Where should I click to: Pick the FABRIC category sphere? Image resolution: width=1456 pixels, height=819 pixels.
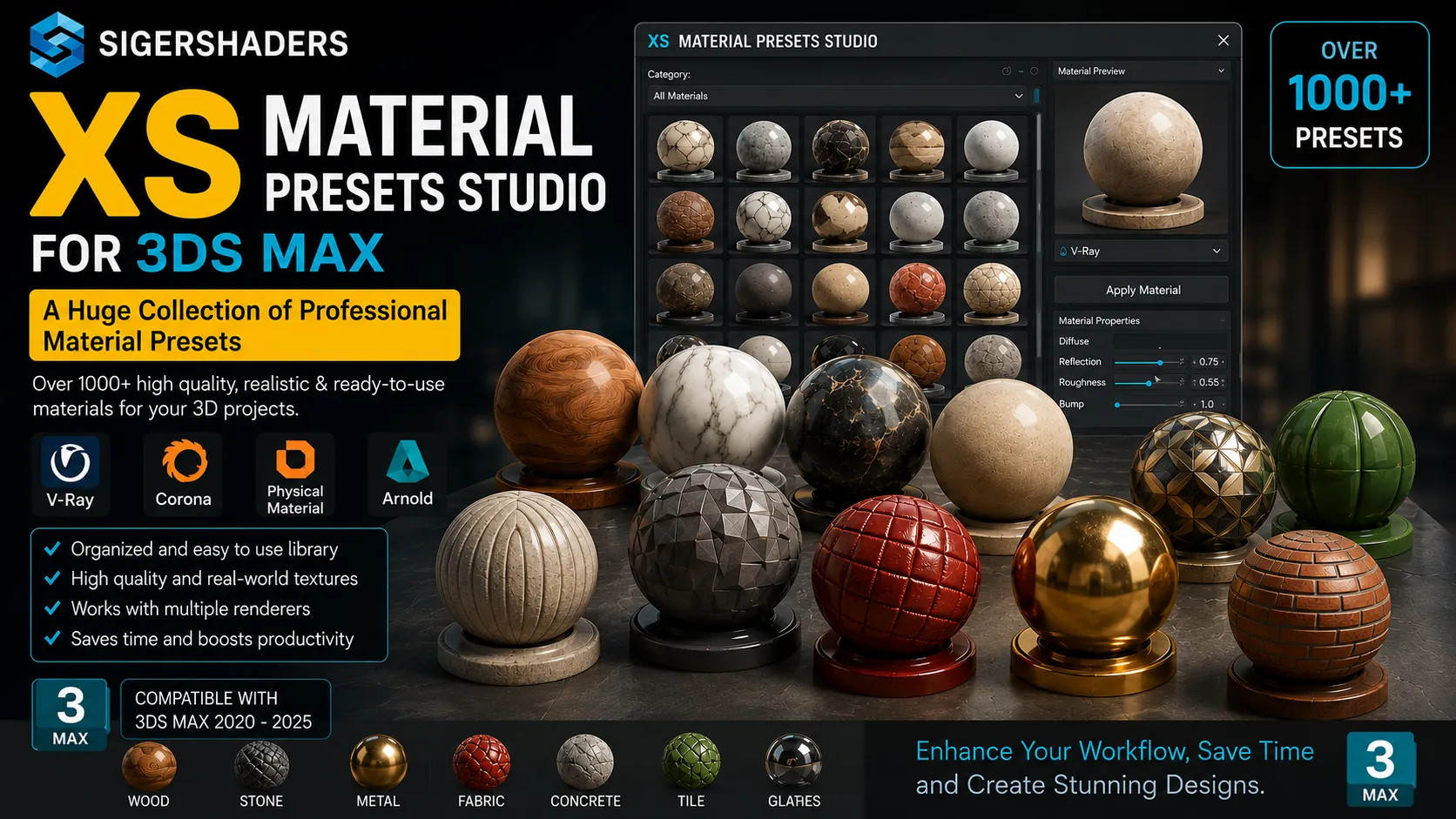(482, 763)
